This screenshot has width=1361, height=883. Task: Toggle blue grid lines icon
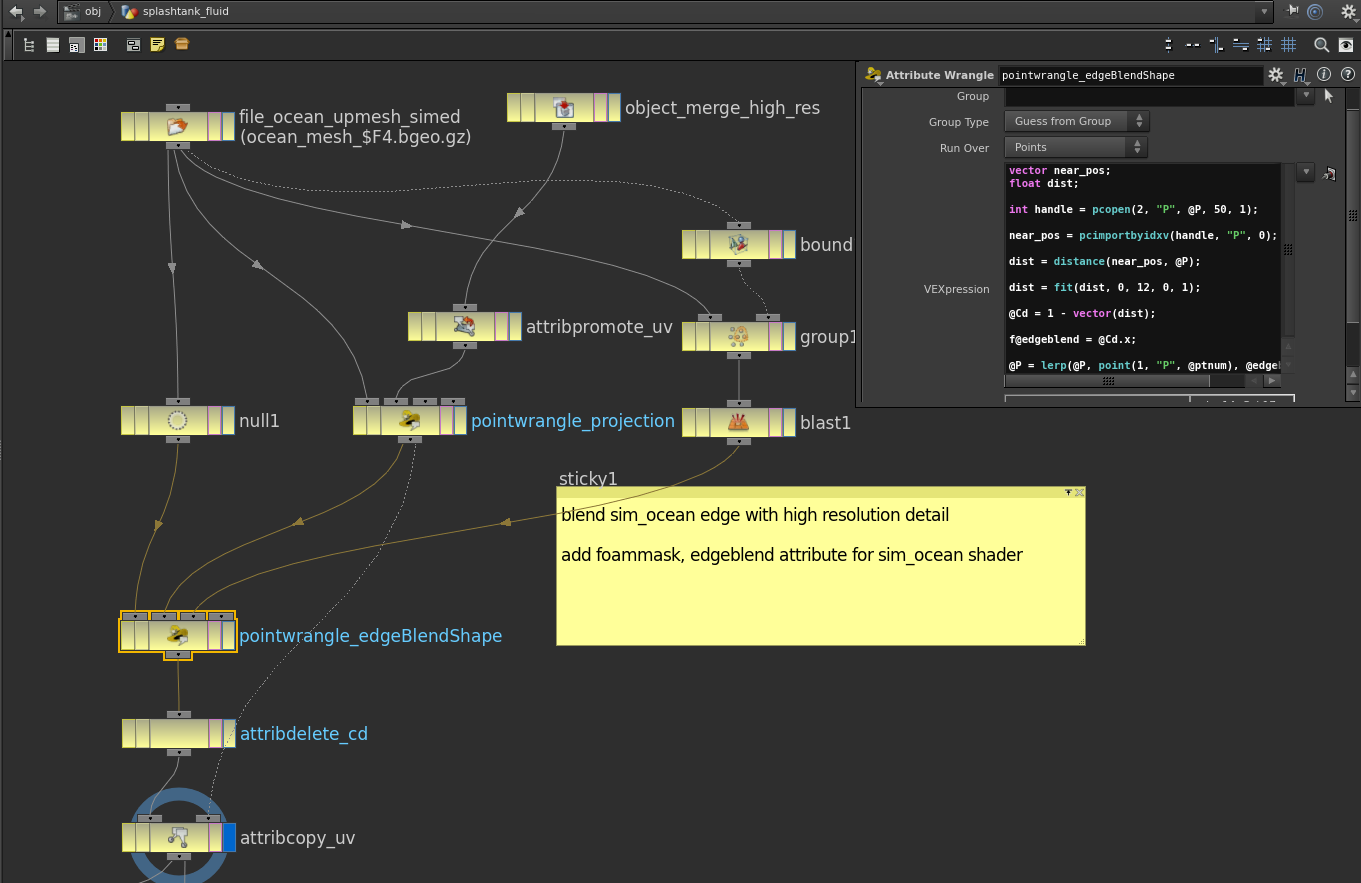[x=1289, y=45]
